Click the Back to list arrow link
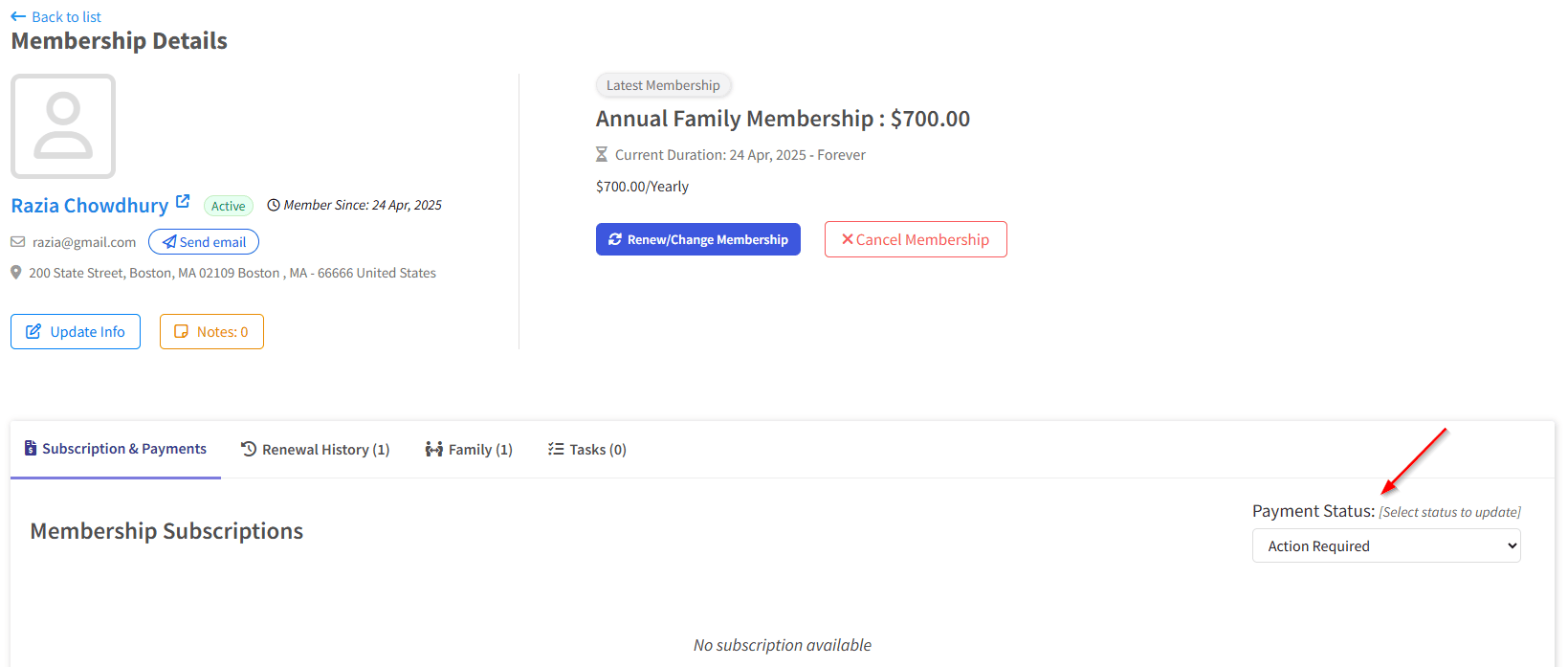 point(55,16)
